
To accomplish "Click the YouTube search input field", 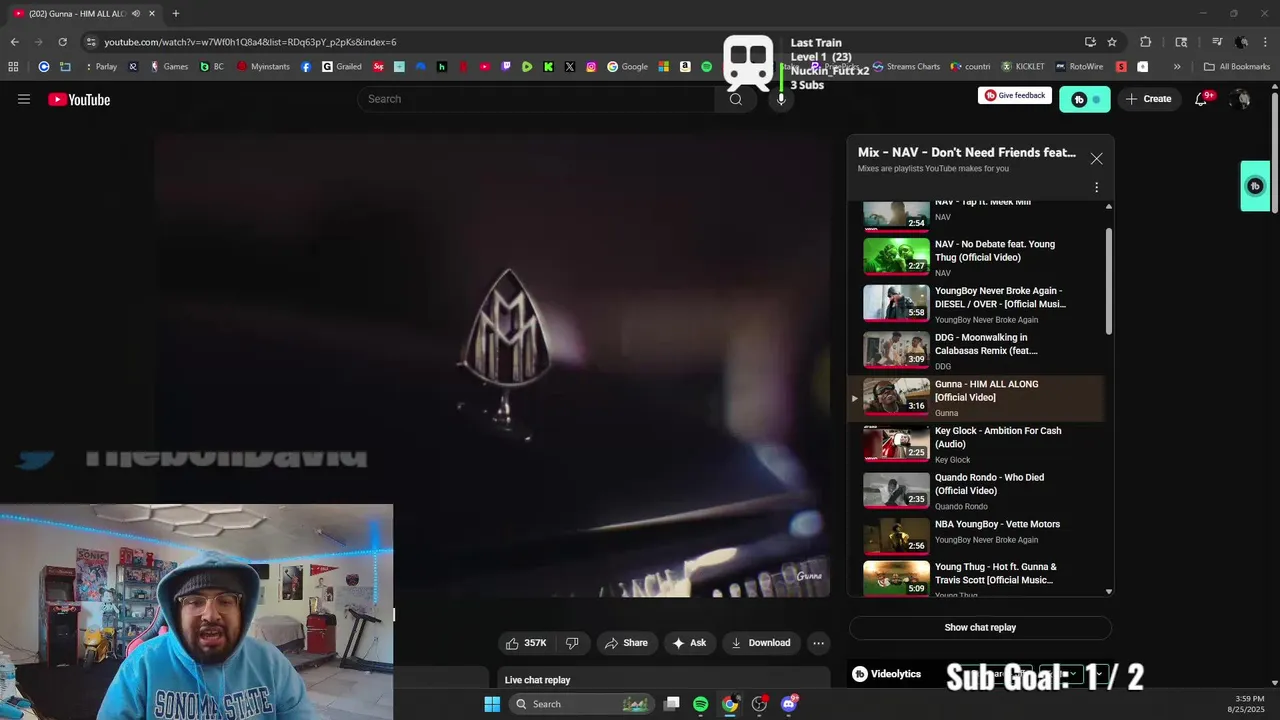I will (x=536, y=99).
